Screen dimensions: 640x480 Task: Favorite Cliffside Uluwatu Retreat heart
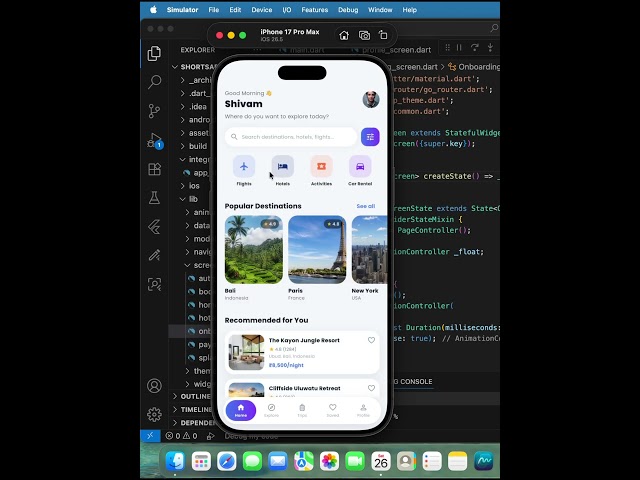[x=371, y=388]
